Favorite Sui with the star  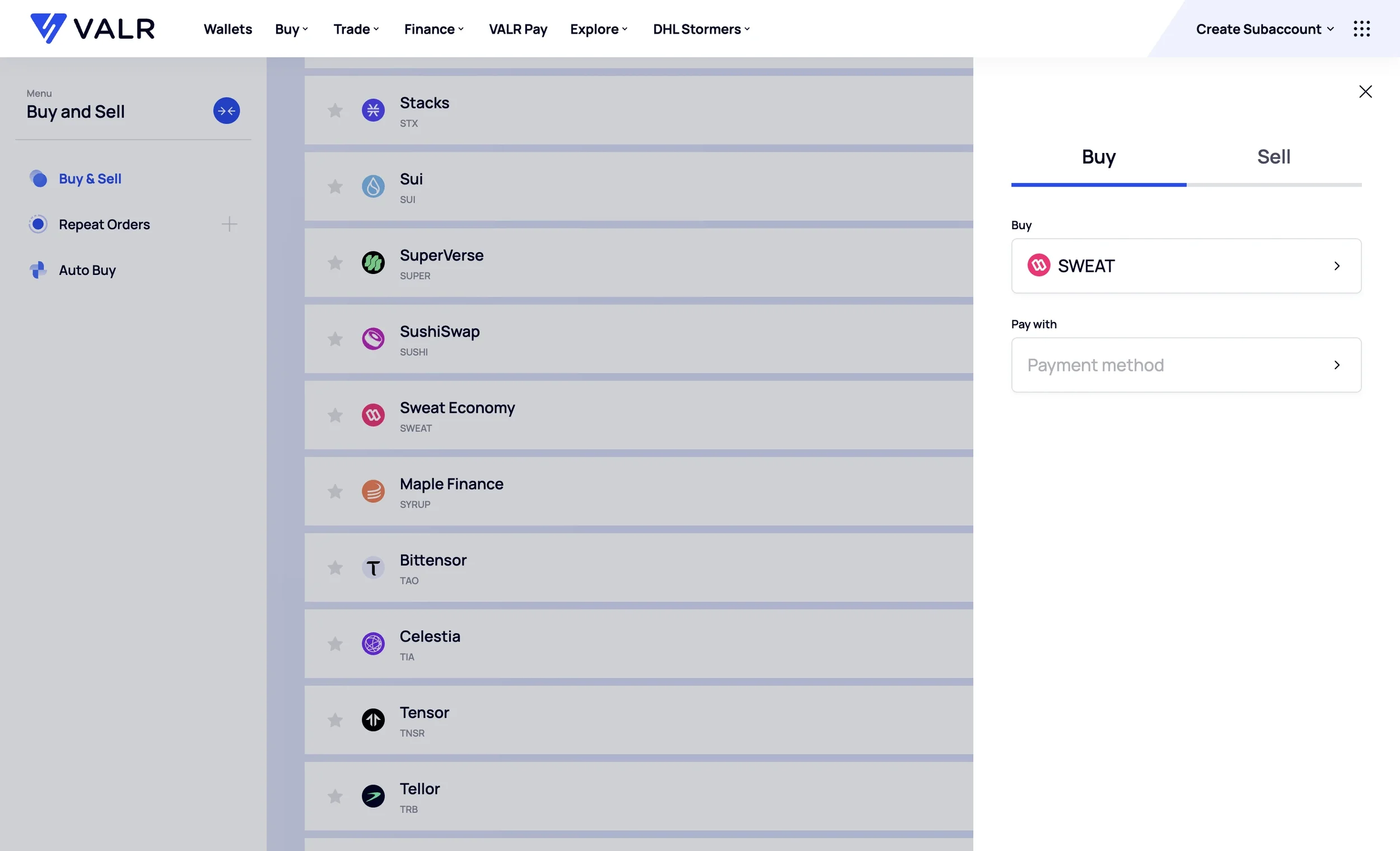335,187
